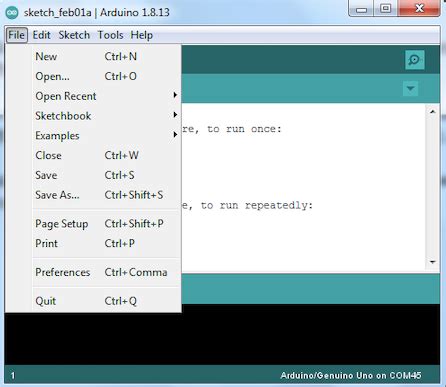Click the 'to run repeatedly:' comment text

257,206
